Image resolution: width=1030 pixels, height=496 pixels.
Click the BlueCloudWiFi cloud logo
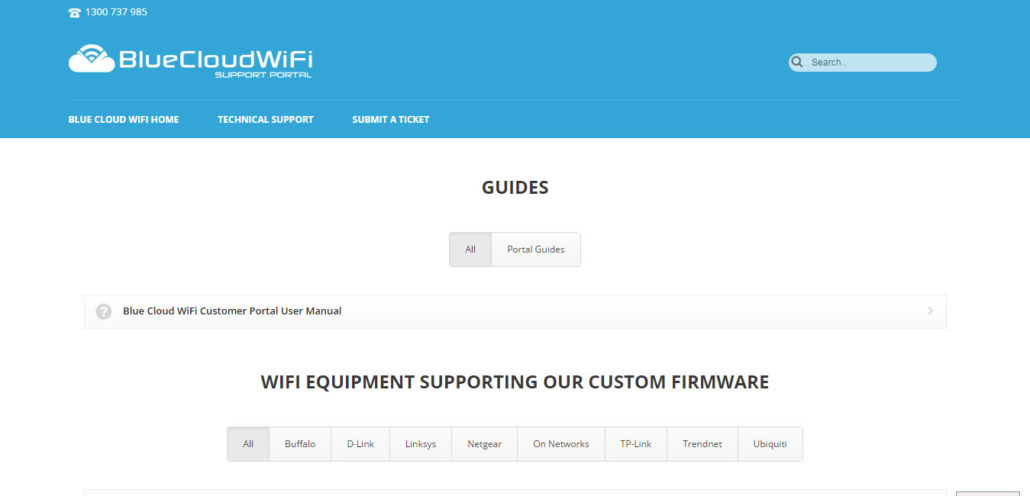point(190,60)
